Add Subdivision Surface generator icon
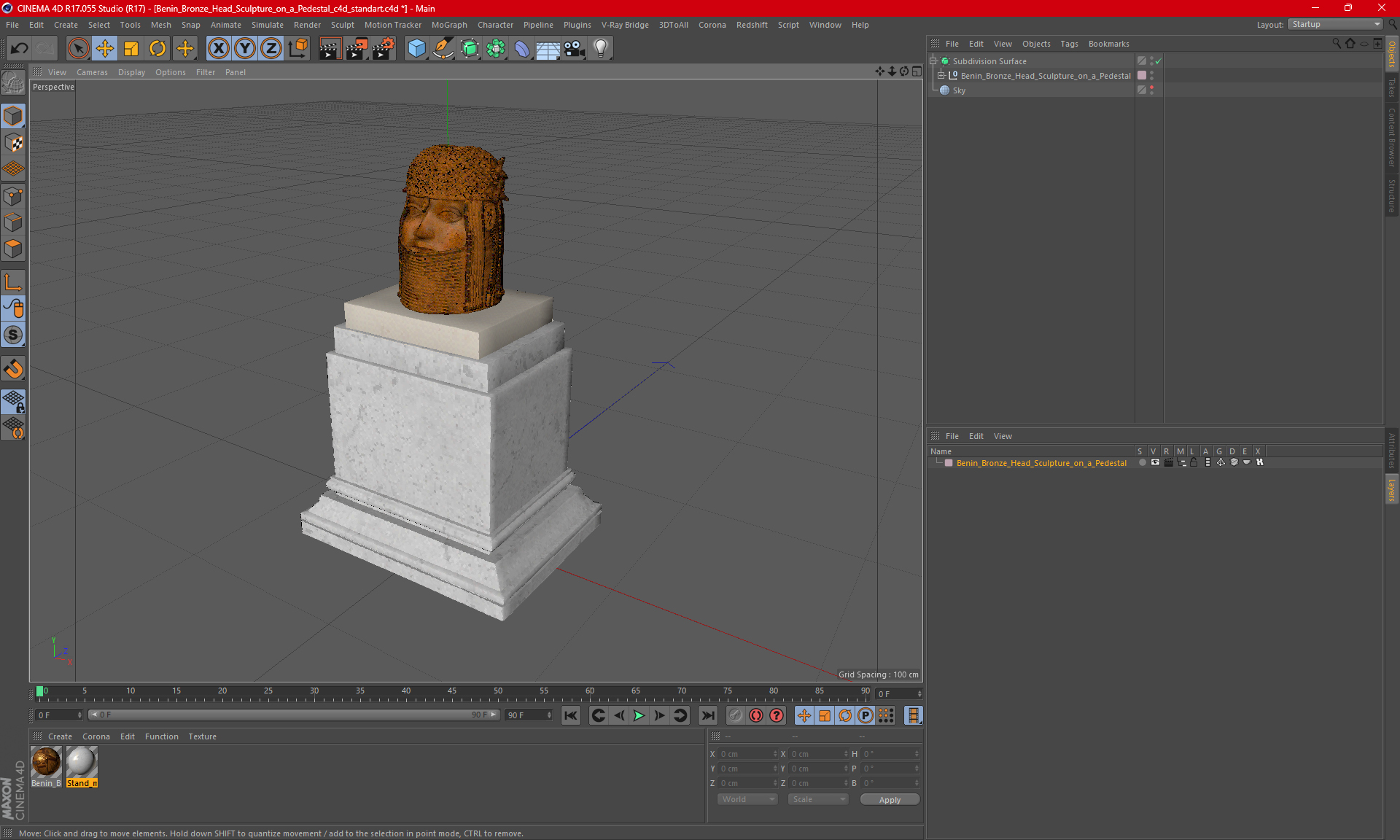This screenshot has width=1400, height=840. pos(470,49)
